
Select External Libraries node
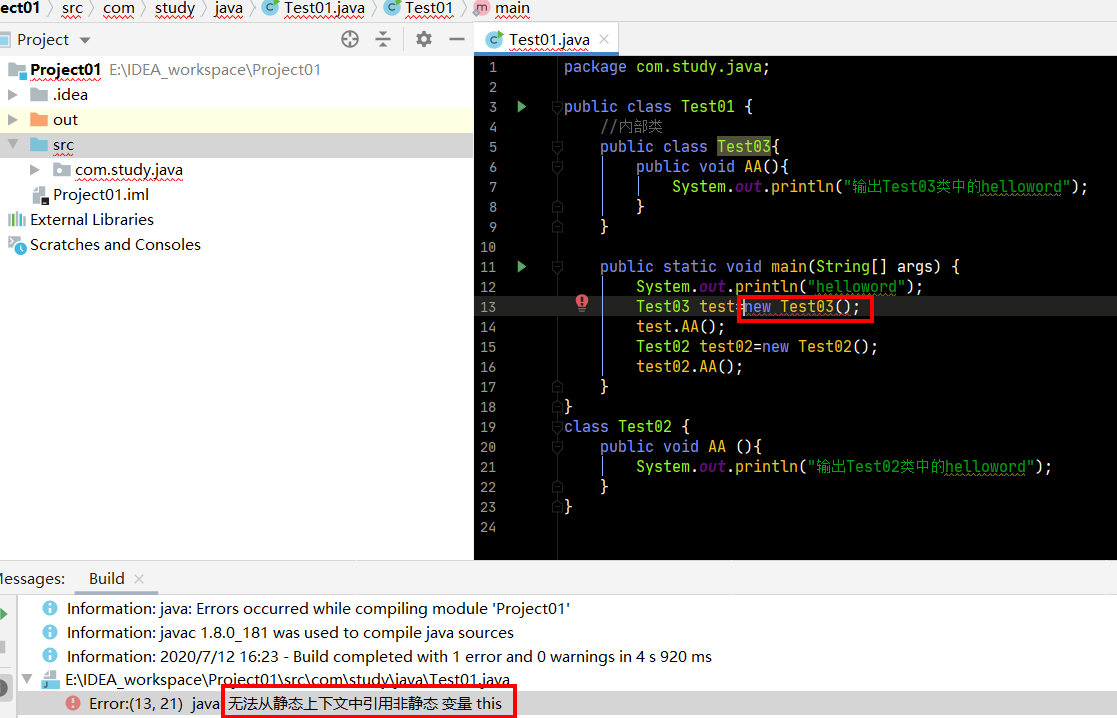pos(92,219)
